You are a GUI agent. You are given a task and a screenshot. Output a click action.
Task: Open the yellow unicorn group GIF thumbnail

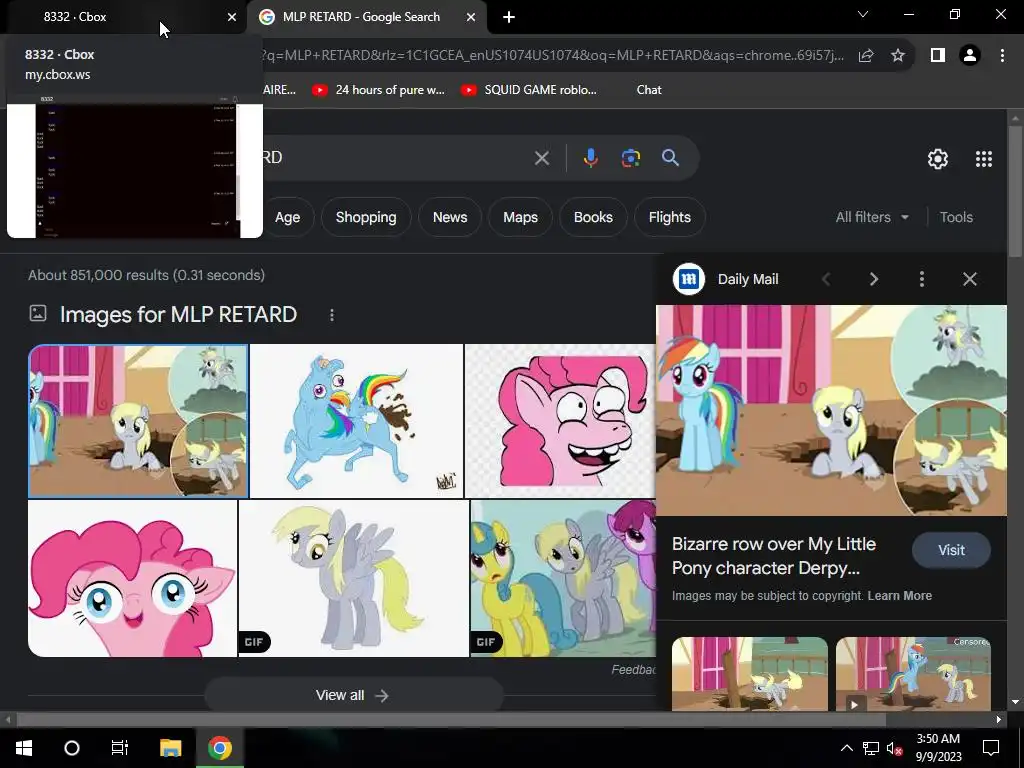[x=563, y=579]
